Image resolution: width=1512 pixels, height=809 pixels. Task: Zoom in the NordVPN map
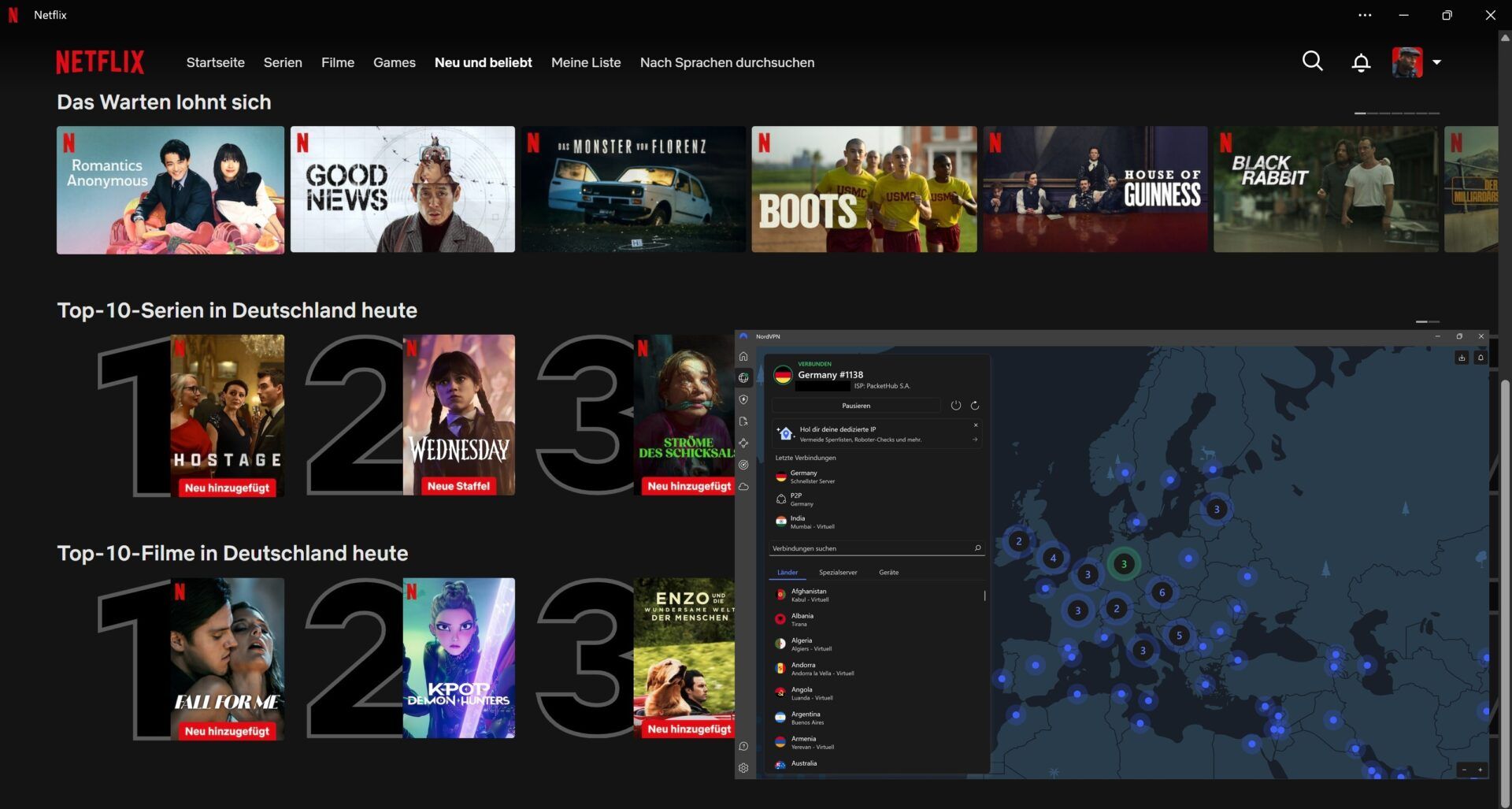coord(1480,770)
